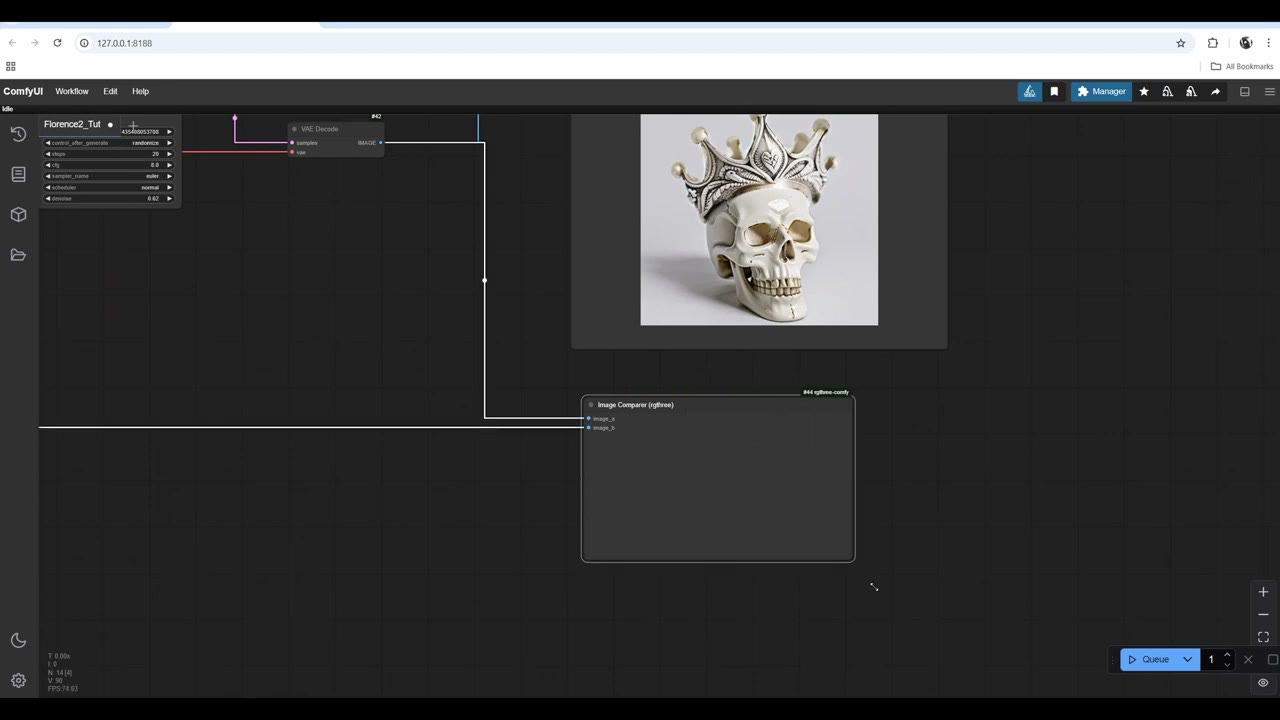This screenshot has height=720, width=1280.
Task: Click the denoise value field
Action: [108, 198]
